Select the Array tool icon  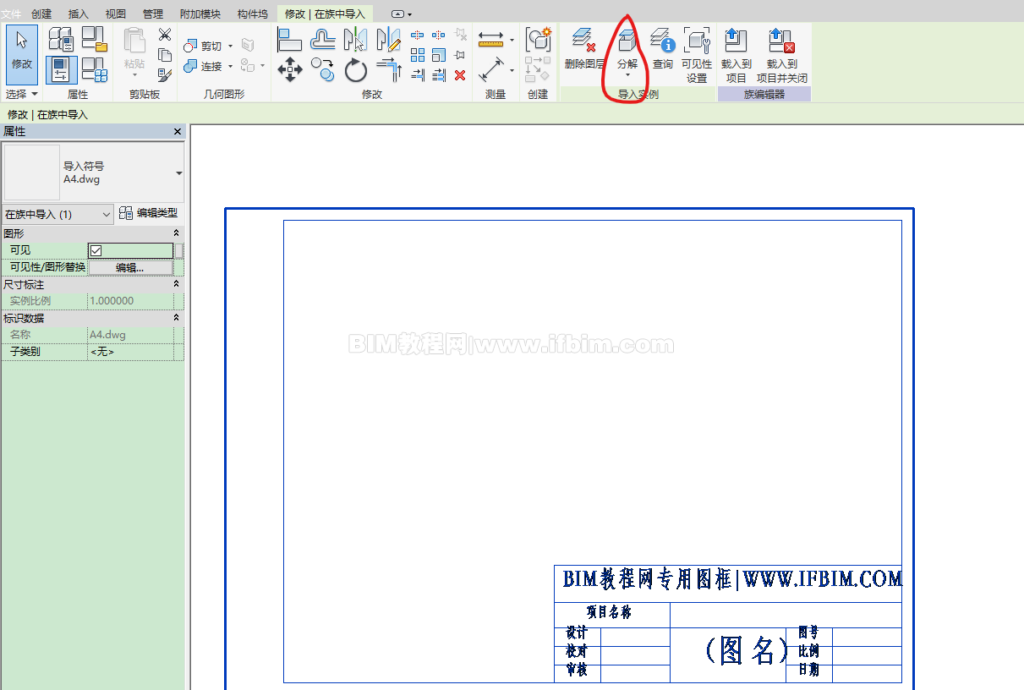pyautogui.click(x=418, y=55)
